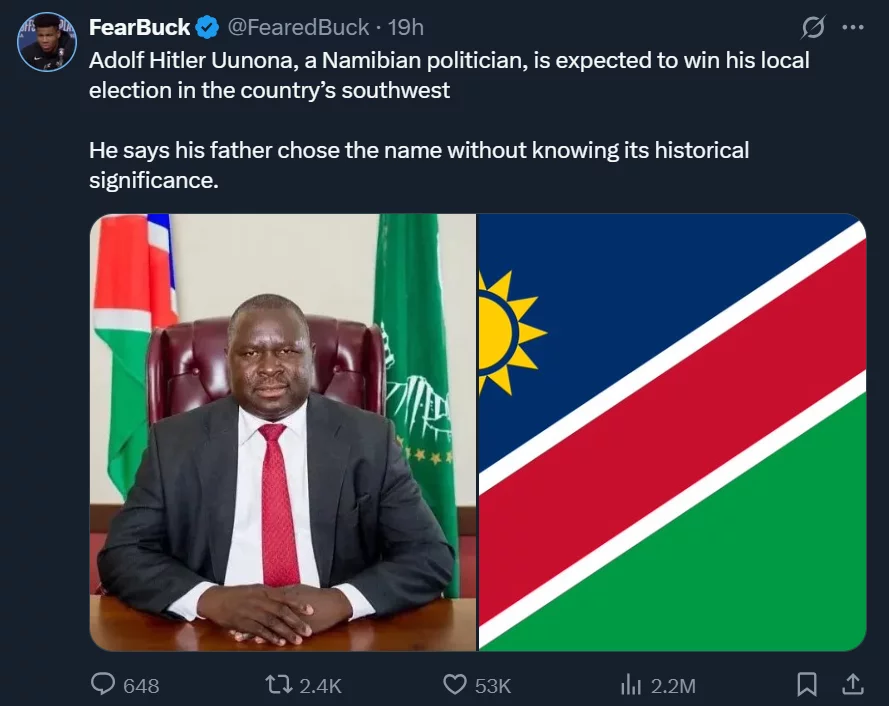Open the FearBuck profile avatar
The width and height of the screenshot is (889, 706).
(47, 42)
